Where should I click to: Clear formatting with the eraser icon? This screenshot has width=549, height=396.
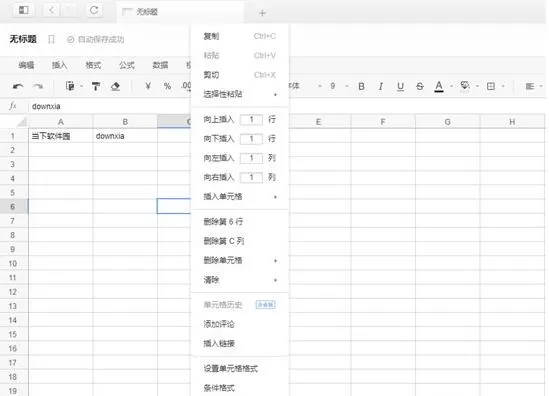tap(115, 86)
